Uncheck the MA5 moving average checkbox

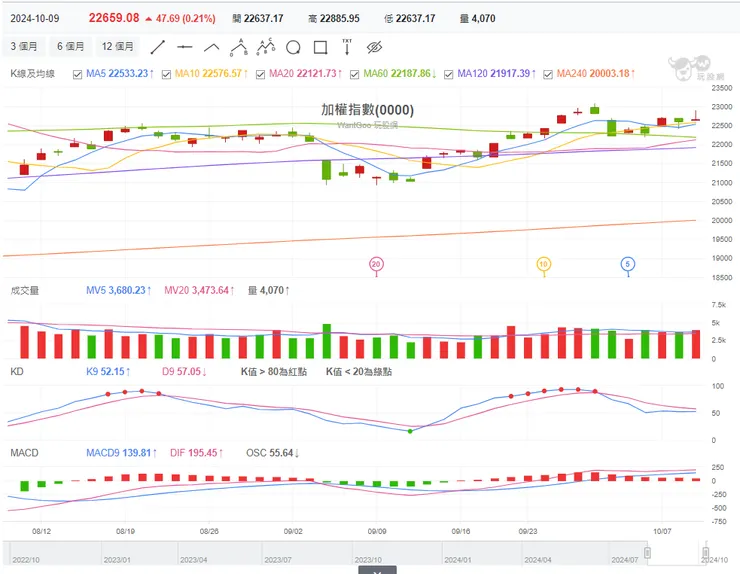(77, 74)
